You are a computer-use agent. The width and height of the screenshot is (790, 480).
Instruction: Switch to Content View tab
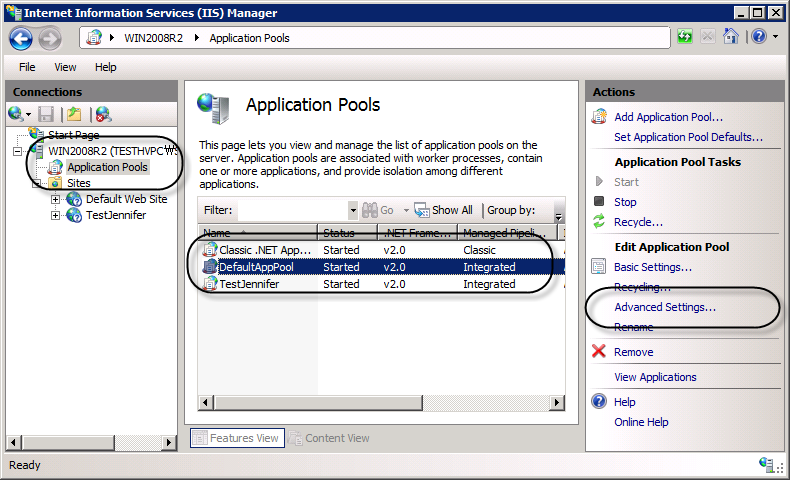(x=329, y=438)
